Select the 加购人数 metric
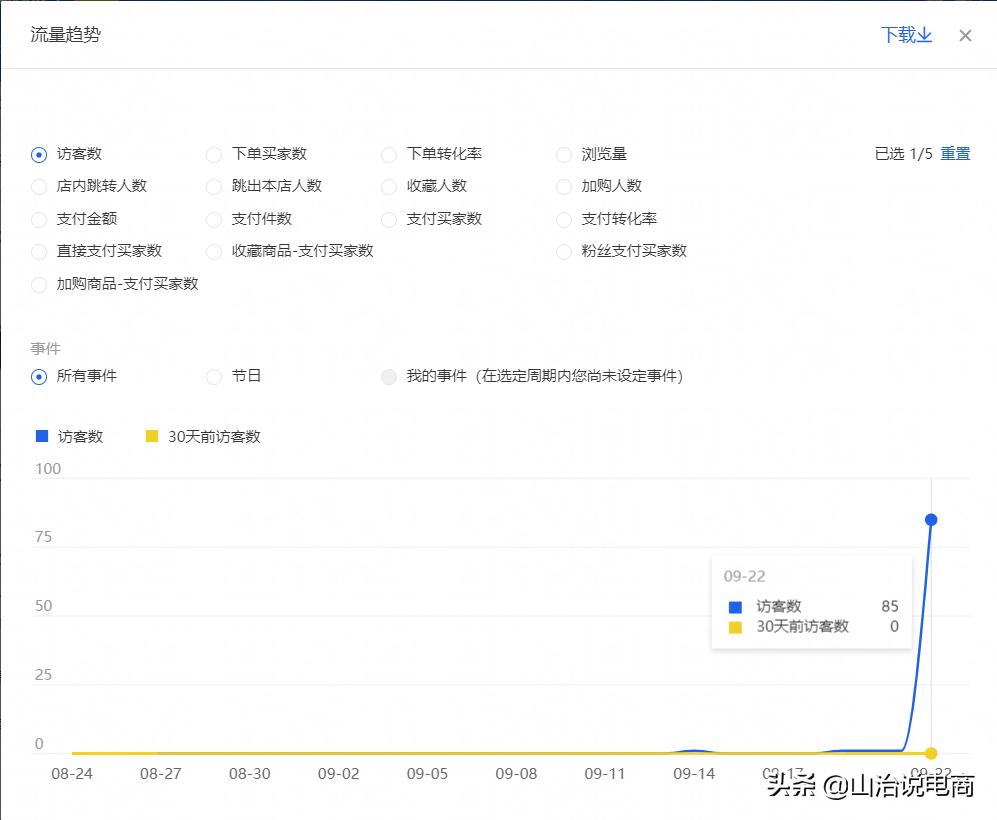This screenshot has height=820, width=997. pos(564,186)
